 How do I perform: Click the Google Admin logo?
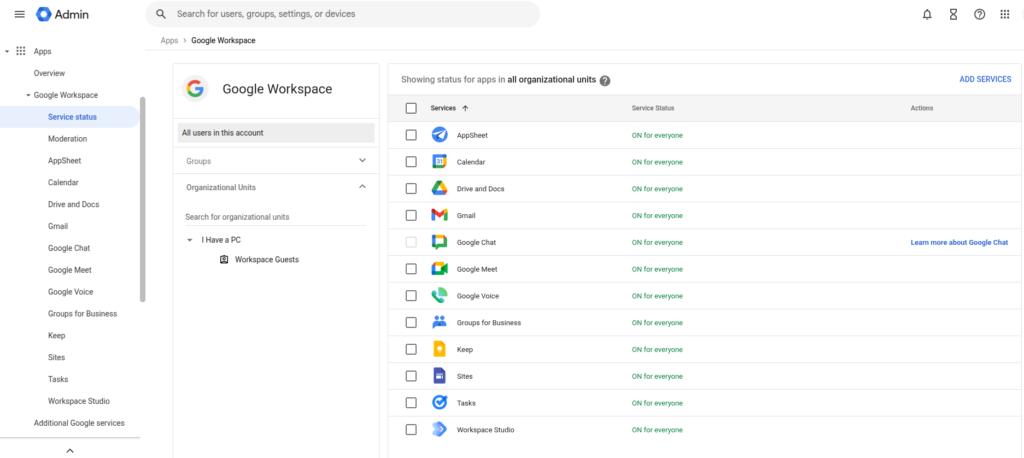62,14
